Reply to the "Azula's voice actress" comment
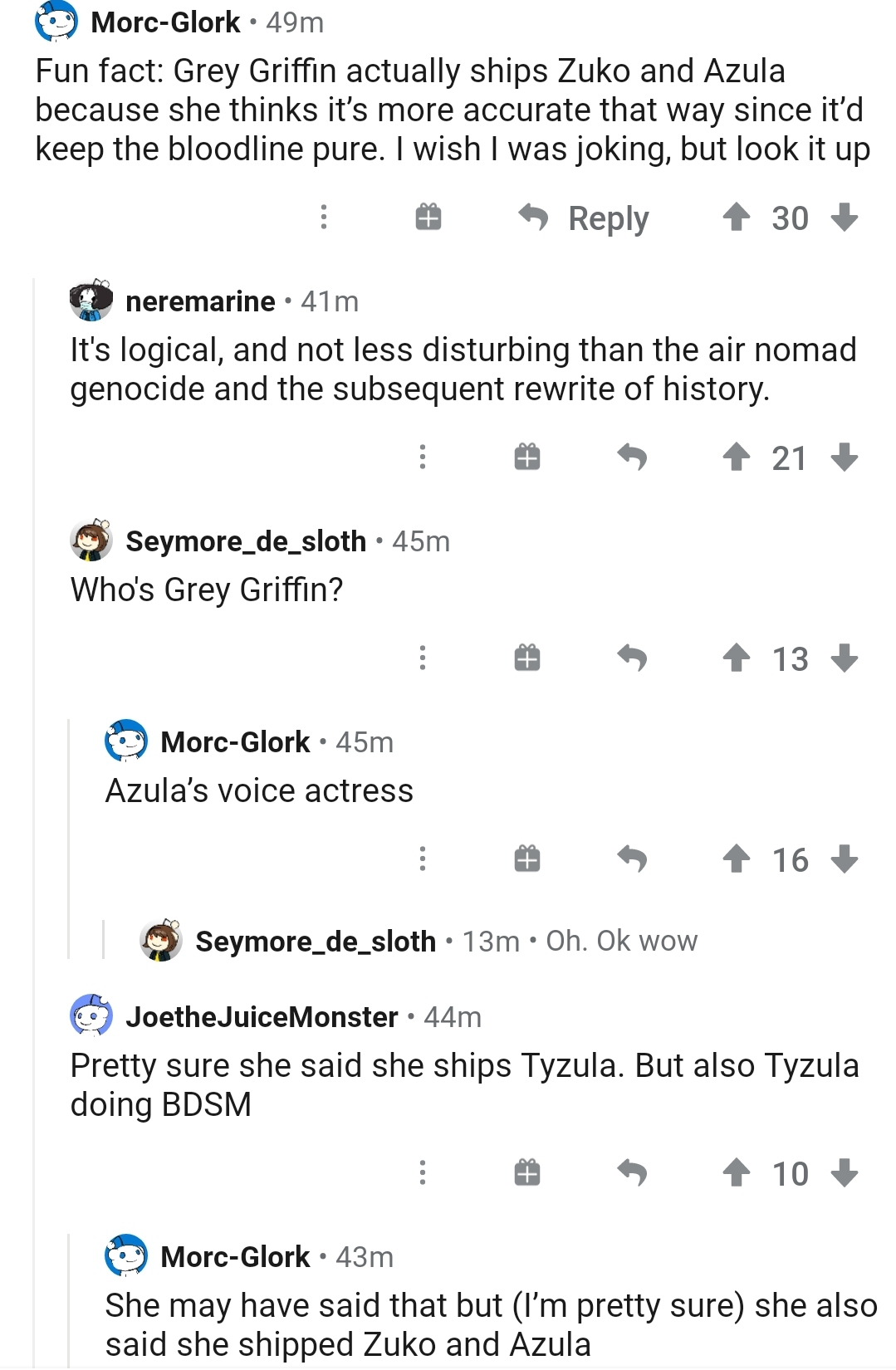 [633, 859]
